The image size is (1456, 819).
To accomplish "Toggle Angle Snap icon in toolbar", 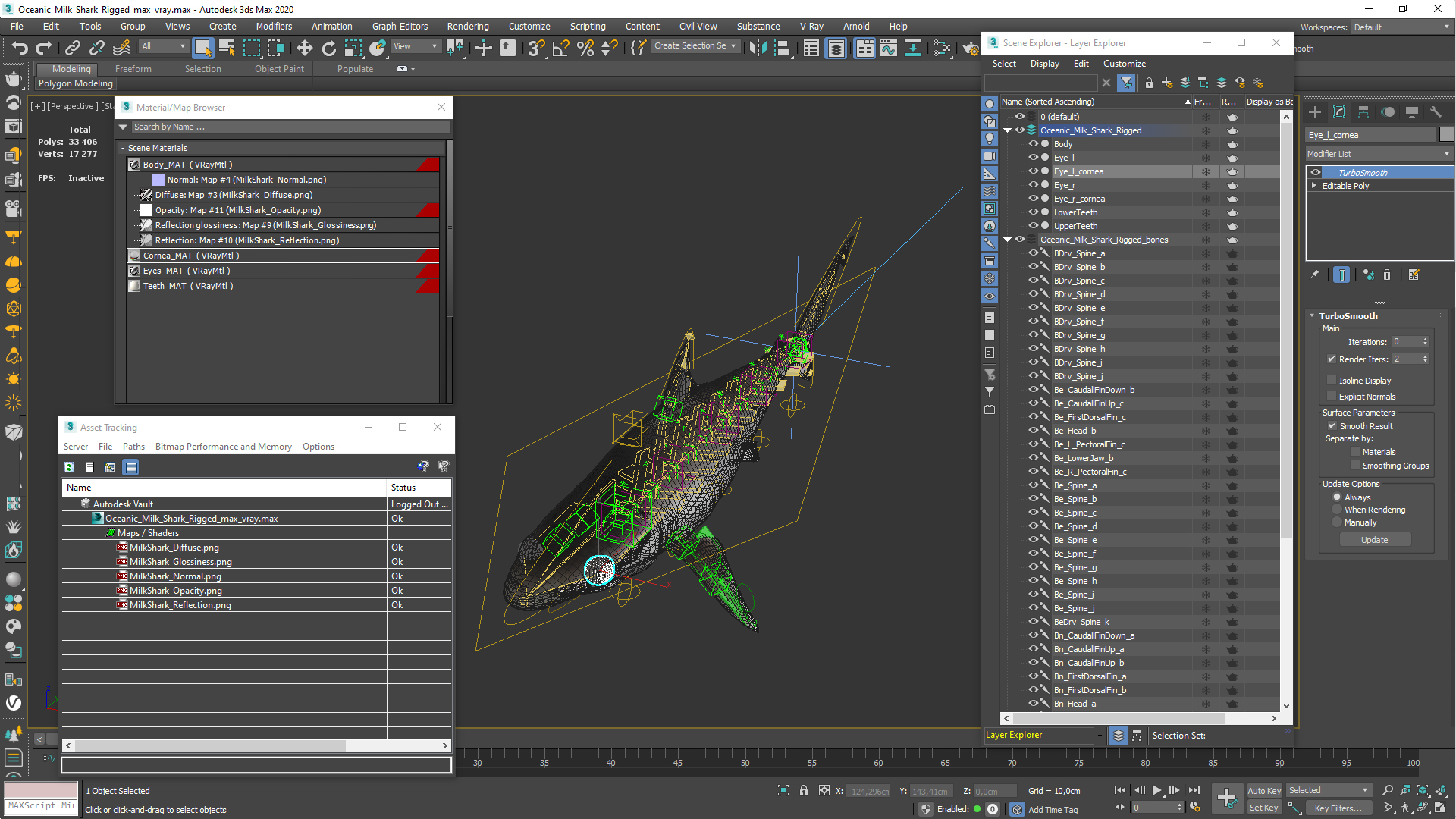I will click(x=560, y=48).
